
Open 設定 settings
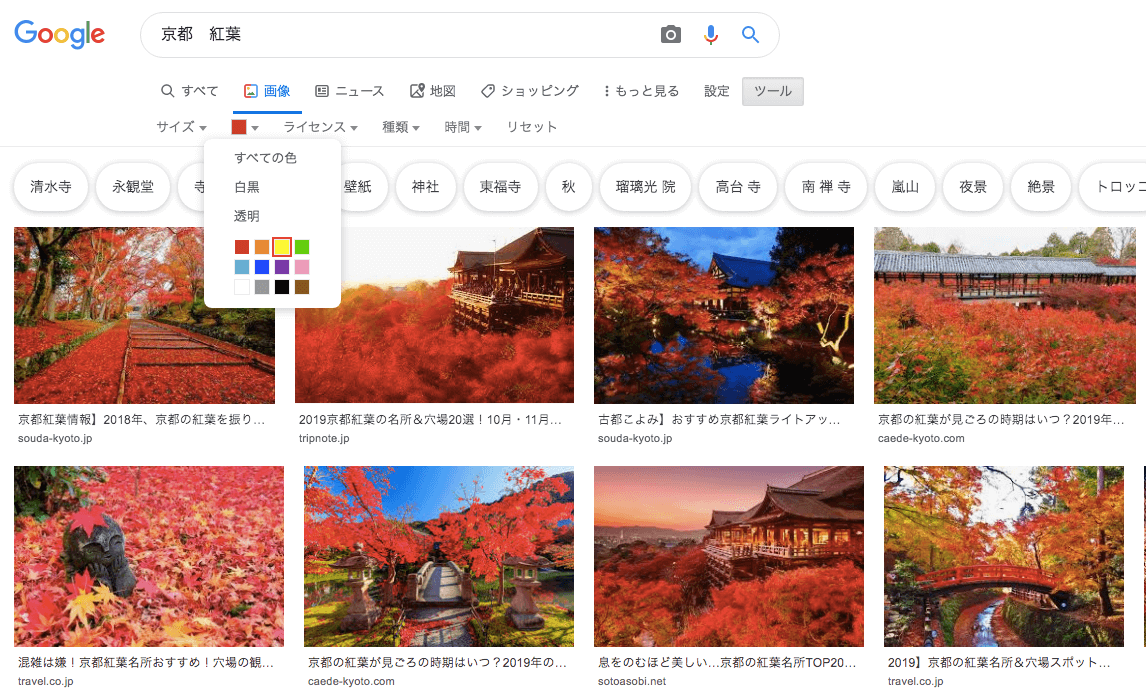click(x=717, y=91)
